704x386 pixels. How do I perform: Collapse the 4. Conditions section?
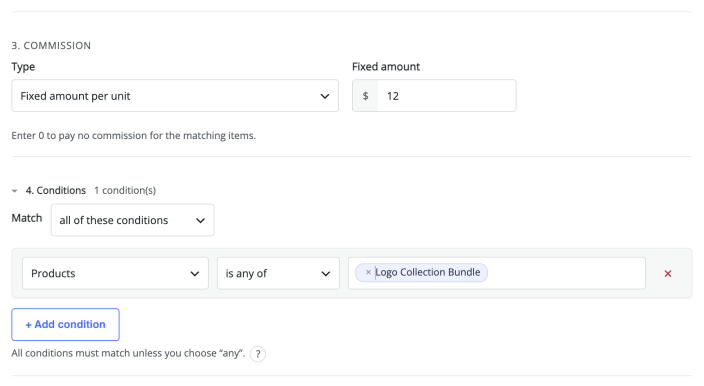click(x=15, y=191)
